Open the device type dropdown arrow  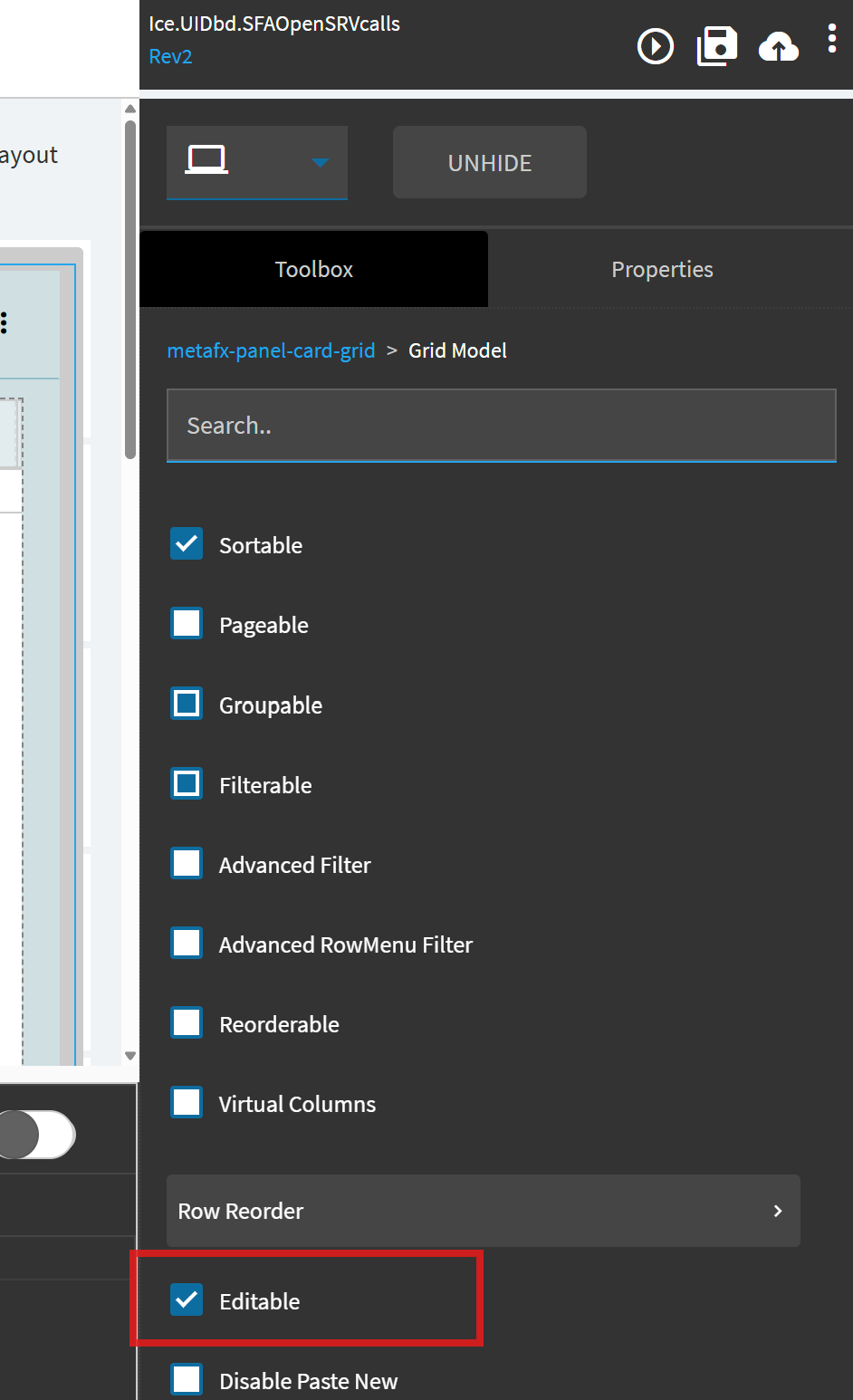pyautogui.click(x=320, y=163)
